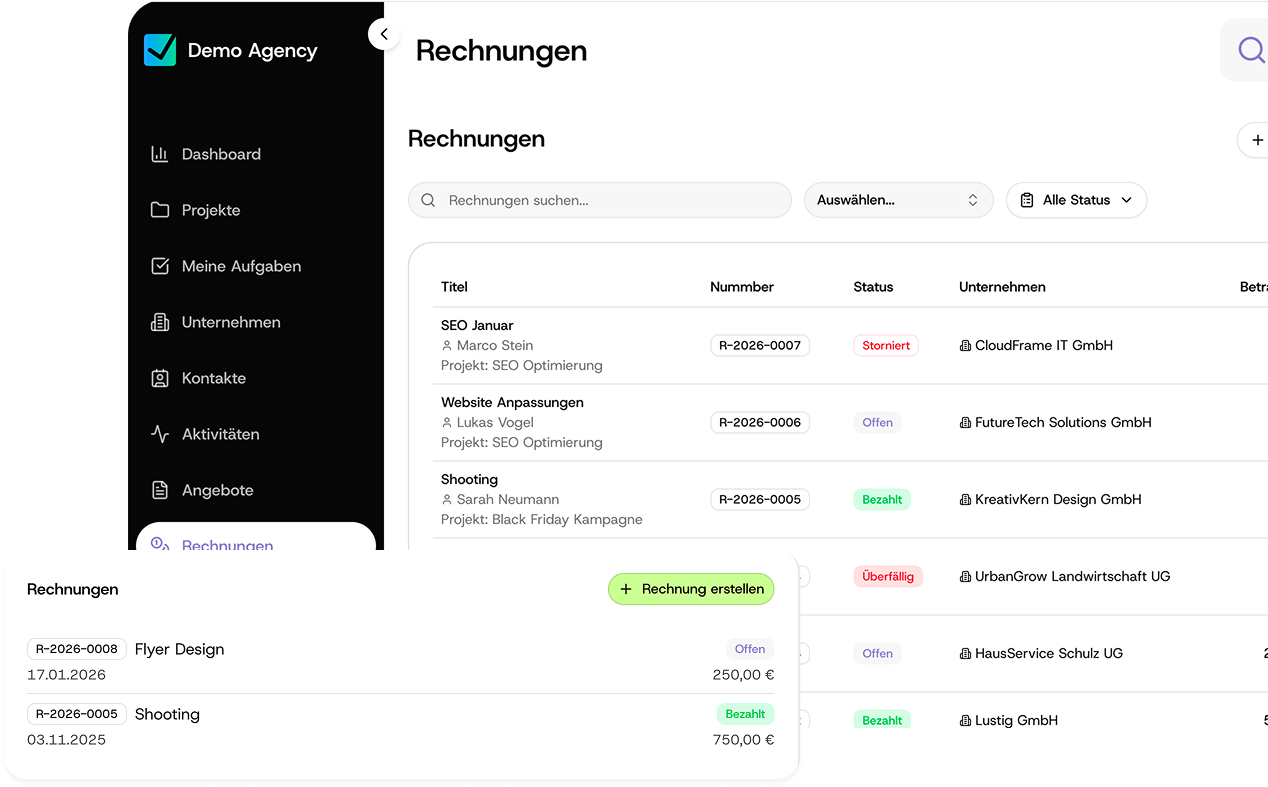The image size is (1268, 787).
Task: Open the Auswählen dropdown
Action: [x=898, y=200]
